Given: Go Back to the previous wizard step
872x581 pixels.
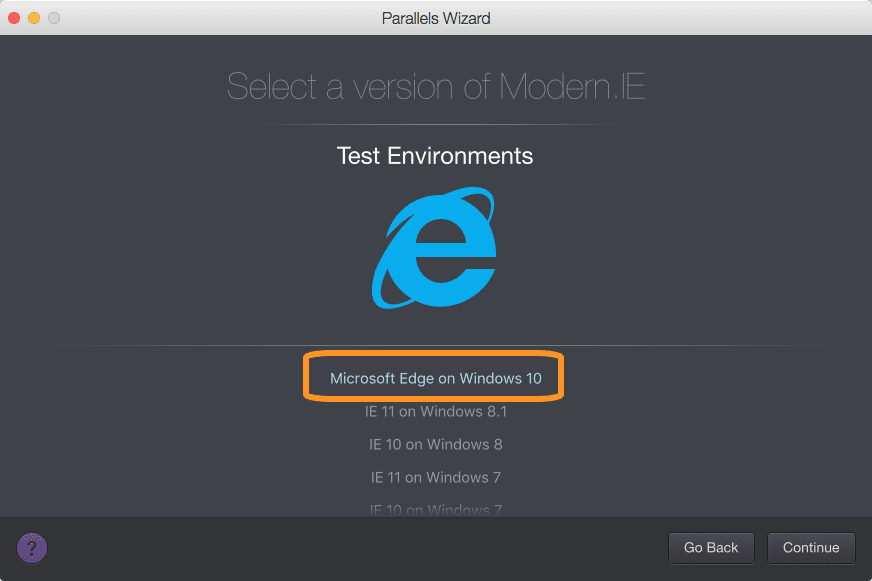Looking at the screenshot, I should click(711, 548).
